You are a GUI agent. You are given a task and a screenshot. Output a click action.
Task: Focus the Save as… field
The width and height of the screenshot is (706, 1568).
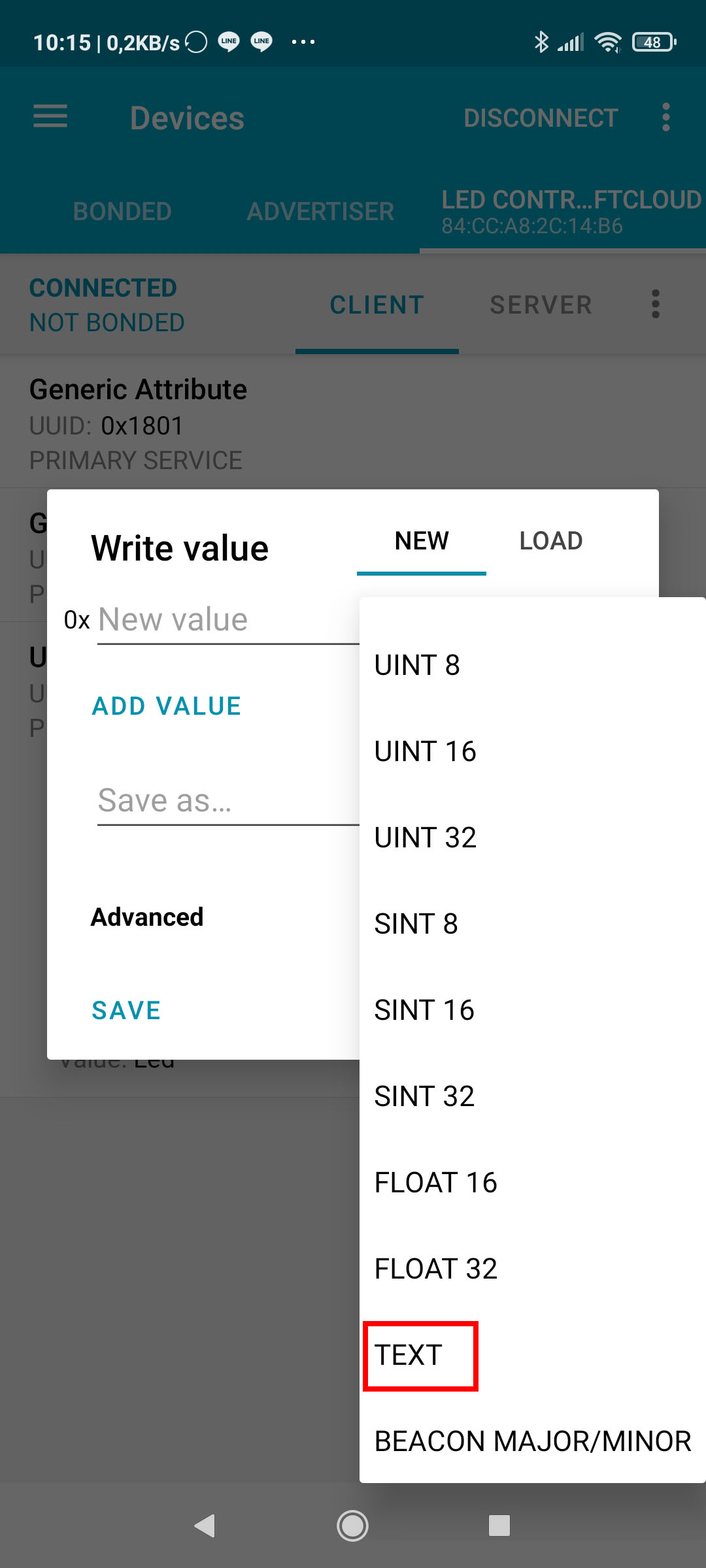228,801
